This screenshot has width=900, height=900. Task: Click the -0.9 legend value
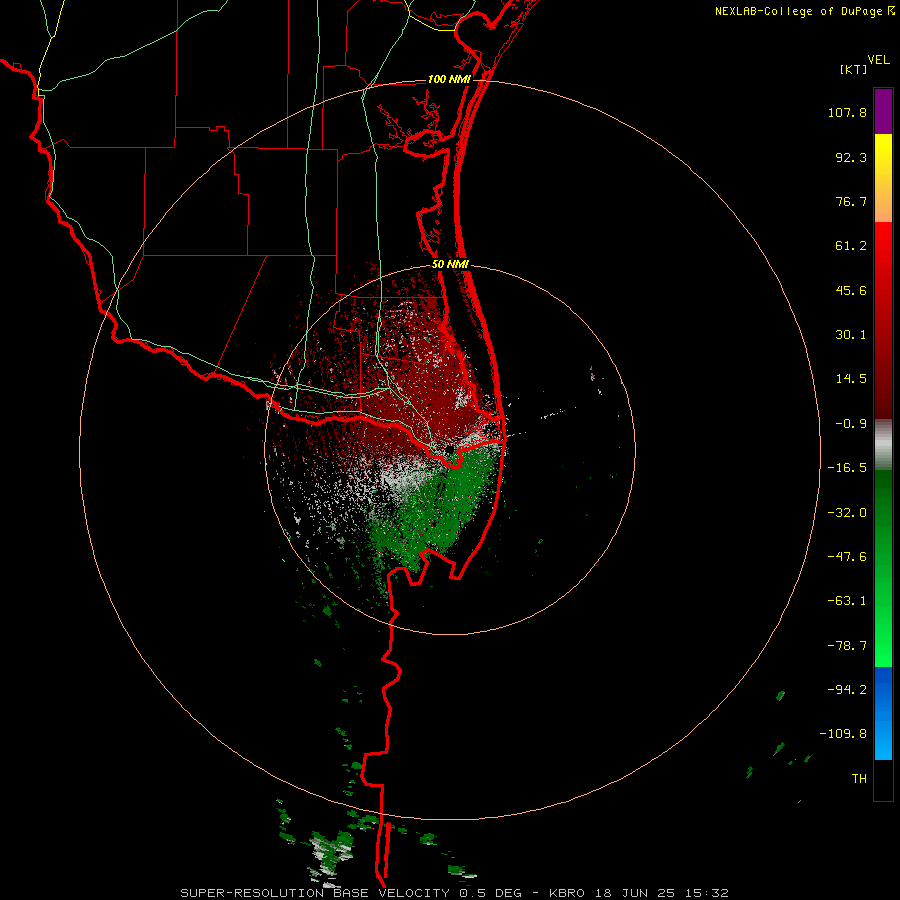click(851, 424)
